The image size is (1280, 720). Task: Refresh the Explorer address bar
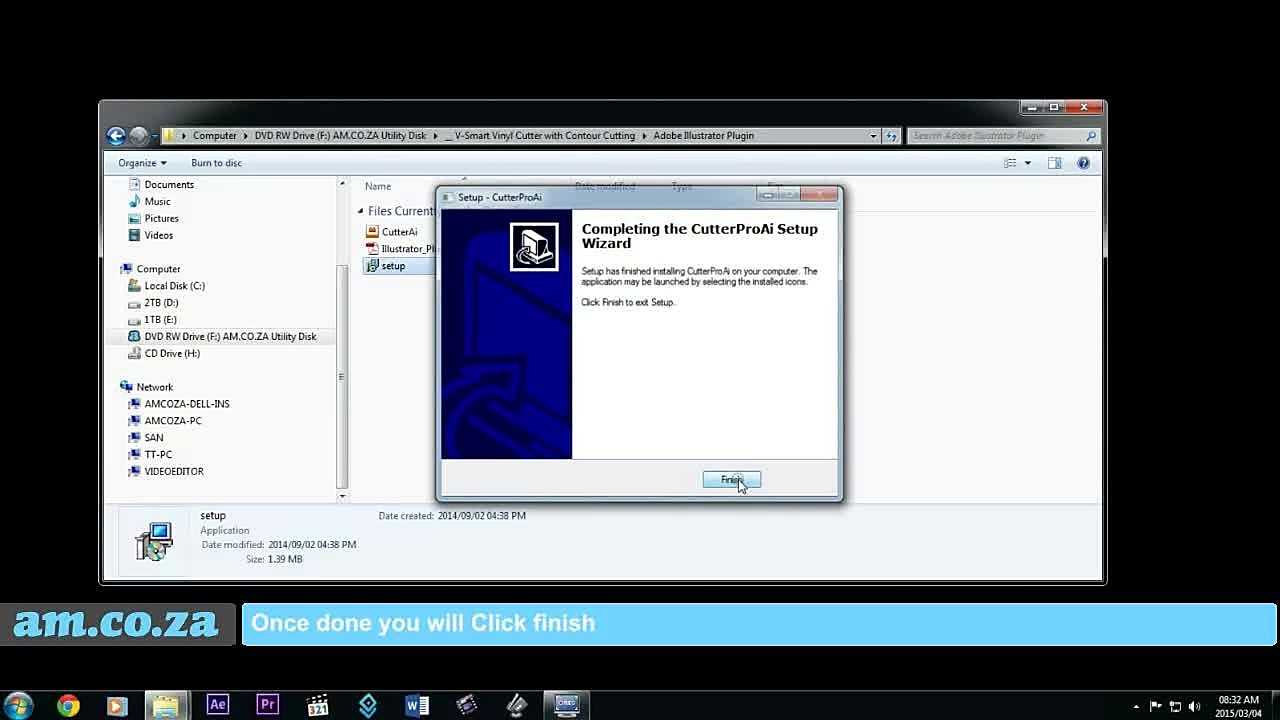(x=891, y=135)
